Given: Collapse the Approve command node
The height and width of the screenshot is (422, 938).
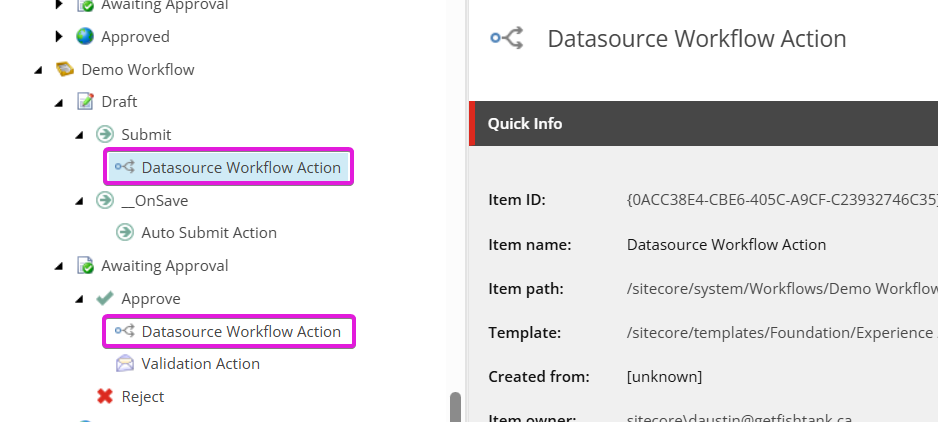Looking at the screenshot, I should [x=79, y=299].
